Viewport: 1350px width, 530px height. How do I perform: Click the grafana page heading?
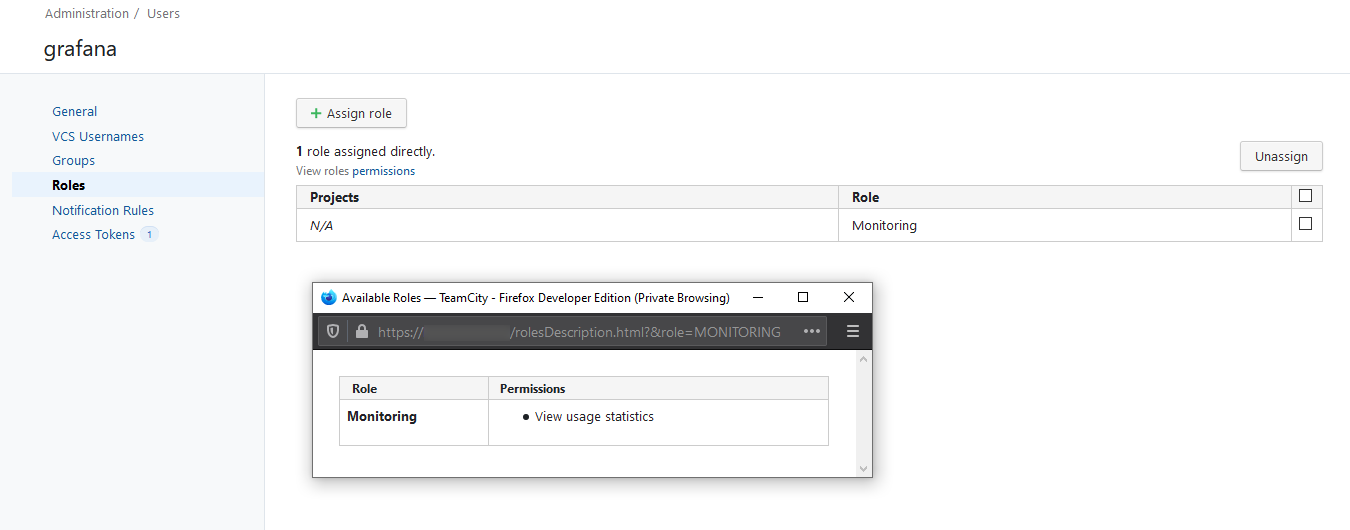(80, 48)
